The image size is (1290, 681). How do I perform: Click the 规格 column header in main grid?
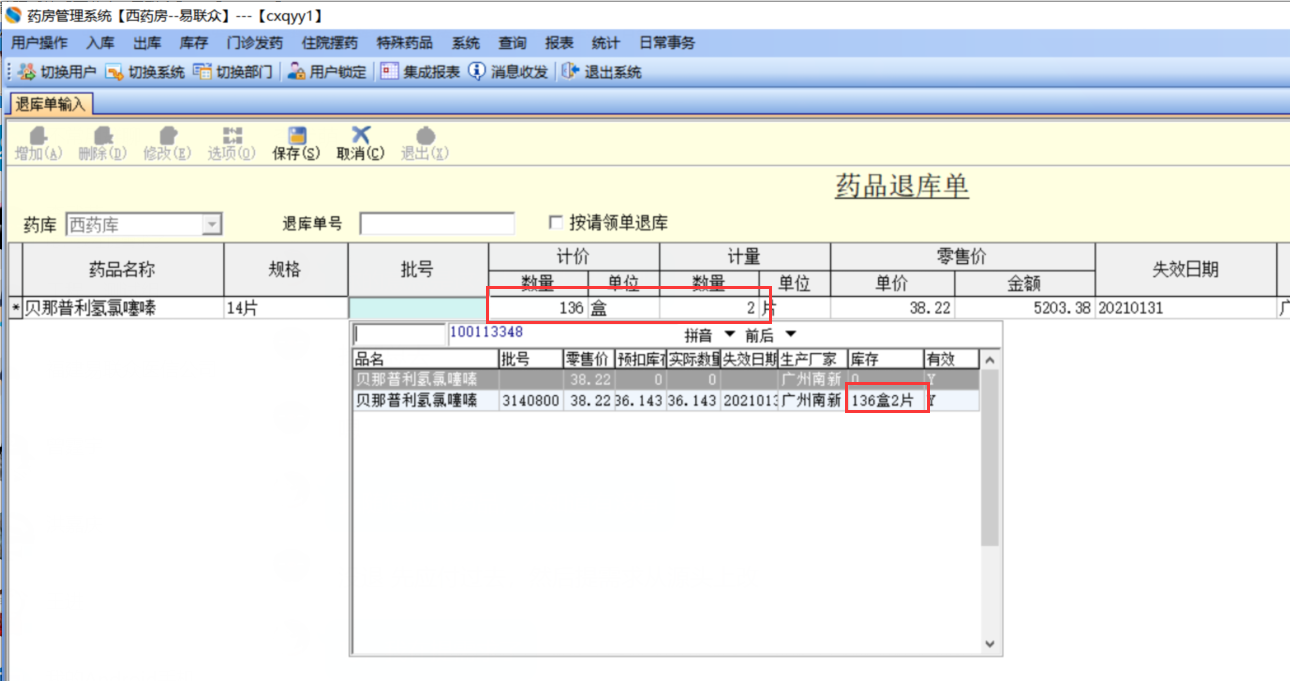(x=286, y=269)
